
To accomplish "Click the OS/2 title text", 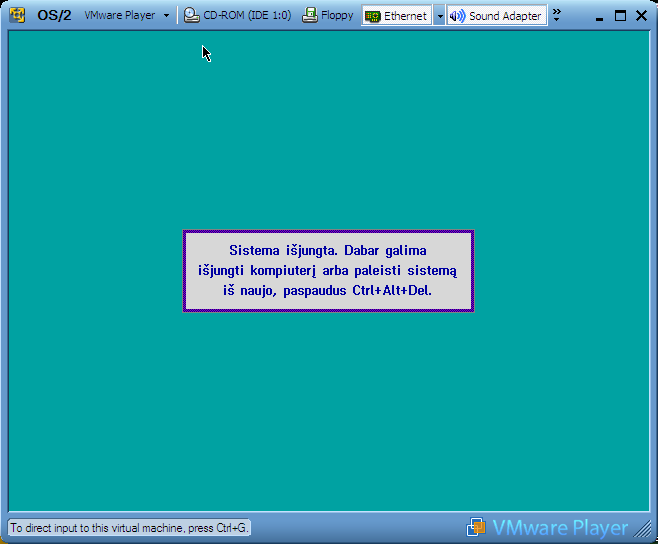I will click(54, 16).
